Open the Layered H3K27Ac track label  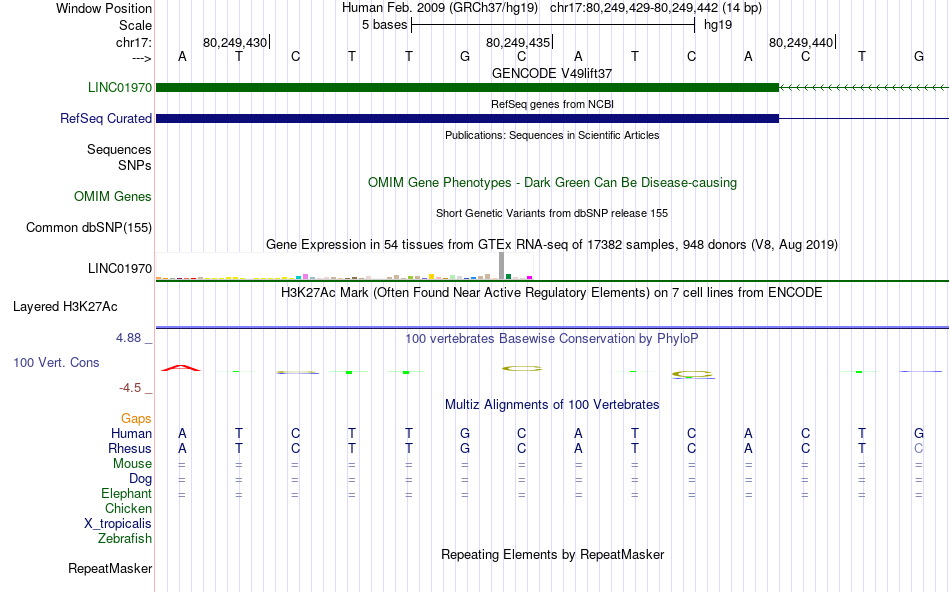coord(65,307)
